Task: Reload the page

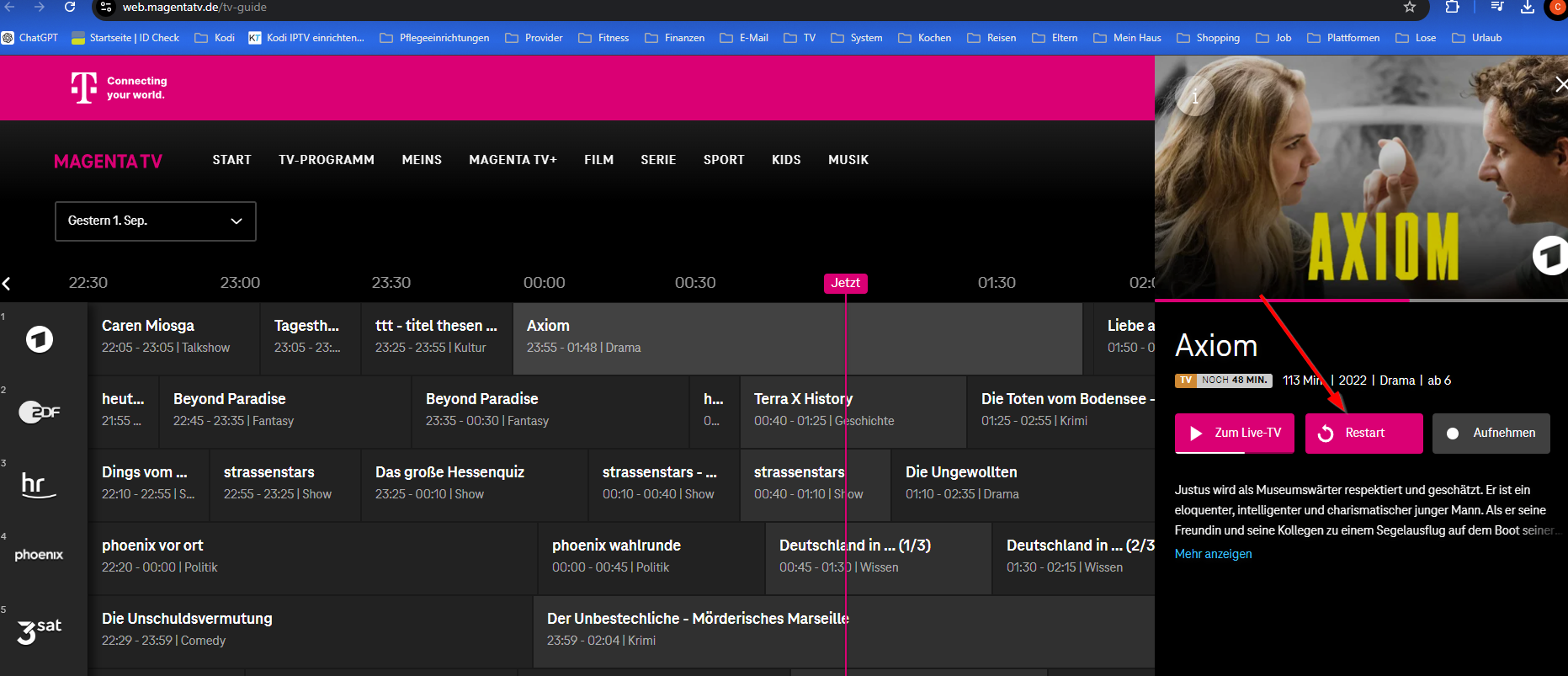Action: pyautogui.click(x=70, y=8)
